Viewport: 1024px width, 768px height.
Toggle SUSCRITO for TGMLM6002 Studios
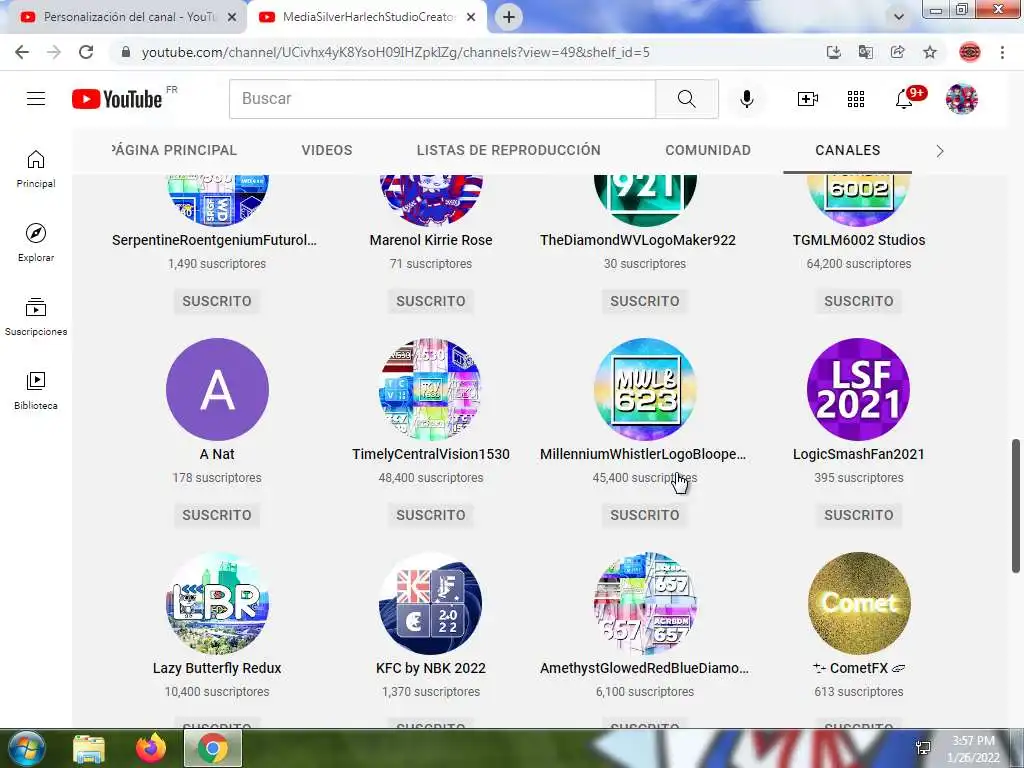[859, 301]
